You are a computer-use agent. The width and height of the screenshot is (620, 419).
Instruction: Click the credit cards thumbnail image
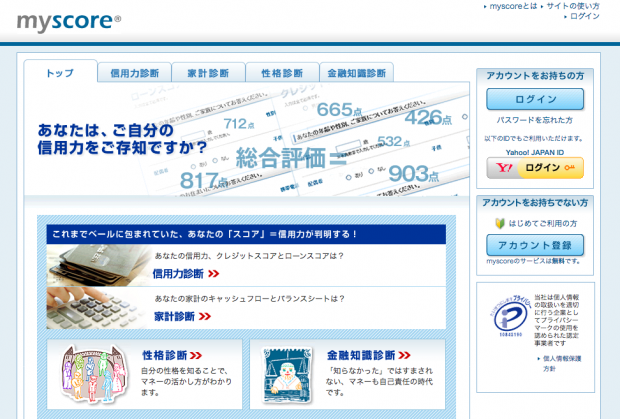(x=98, y=265)
